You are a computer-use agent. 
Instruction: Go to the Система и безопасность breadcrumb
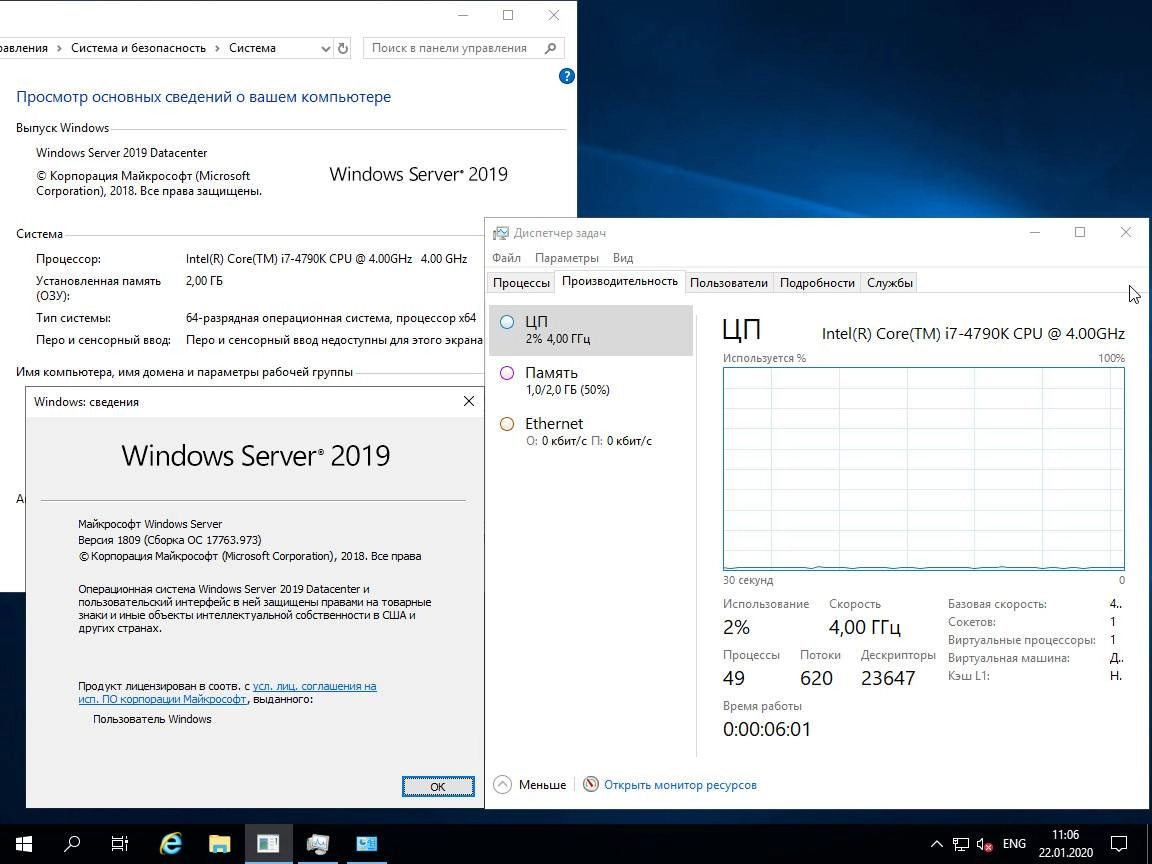(138, 48)
